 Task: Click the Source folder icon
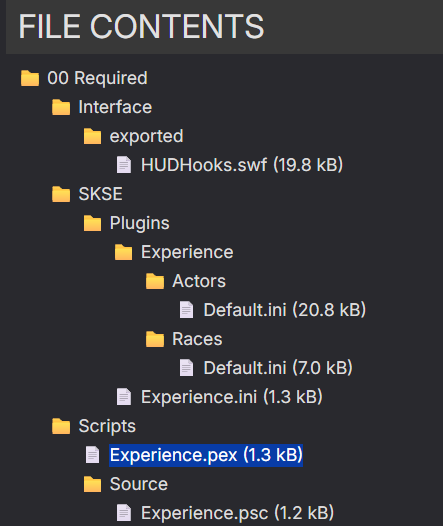point(92,484)
